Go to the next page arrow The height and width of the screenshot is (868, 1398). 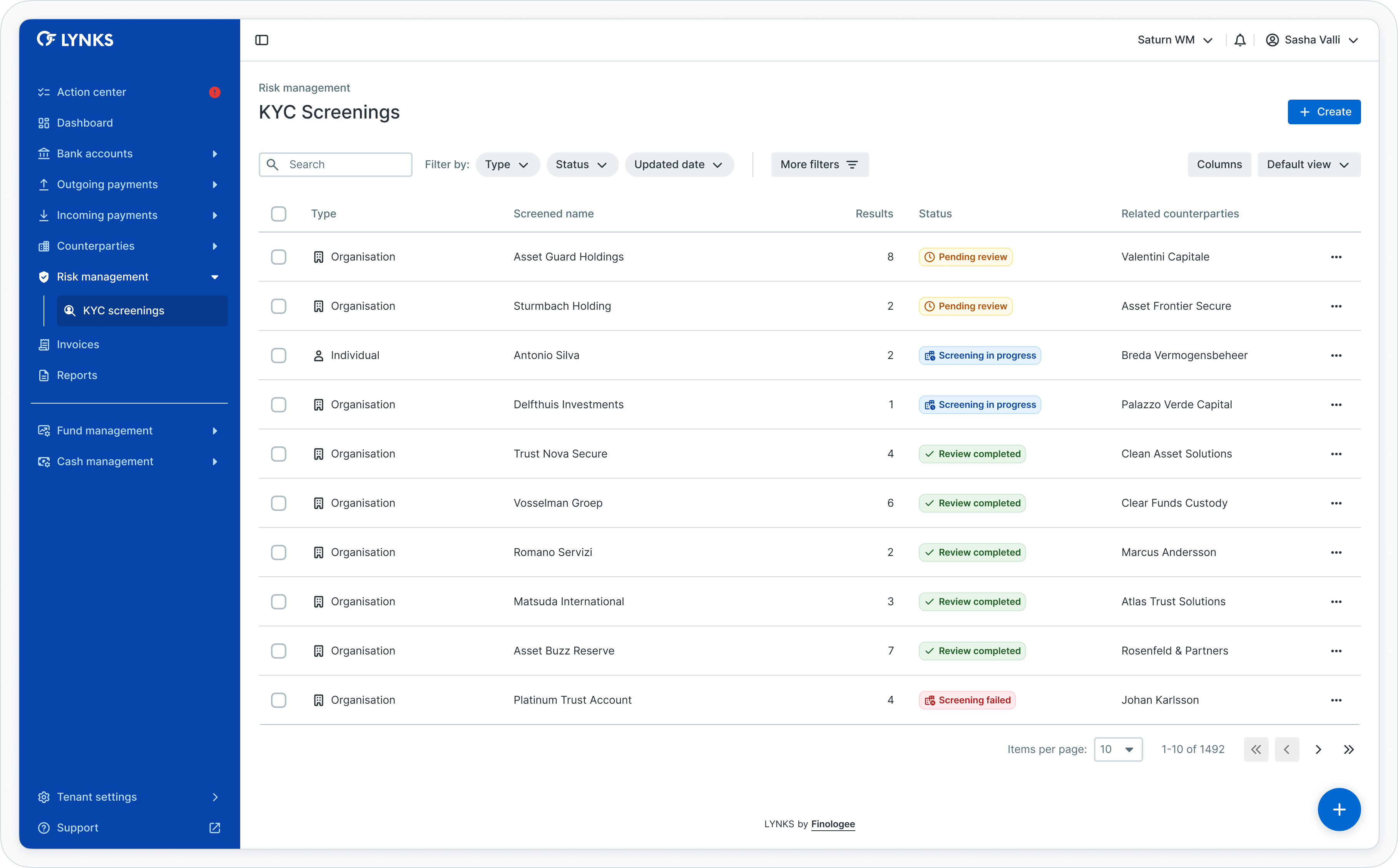(1318, 749)
